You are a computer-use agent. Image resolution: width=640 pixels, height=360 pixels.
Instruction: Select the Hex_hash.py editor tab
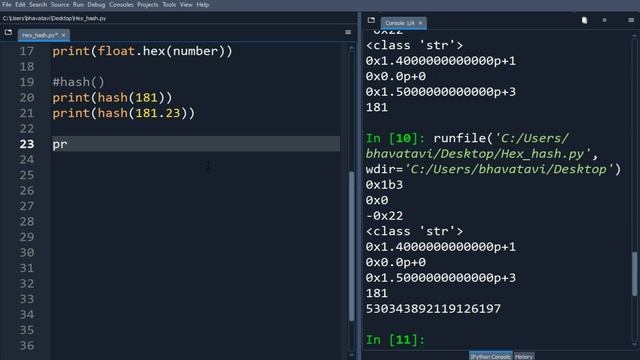(40, 35)
